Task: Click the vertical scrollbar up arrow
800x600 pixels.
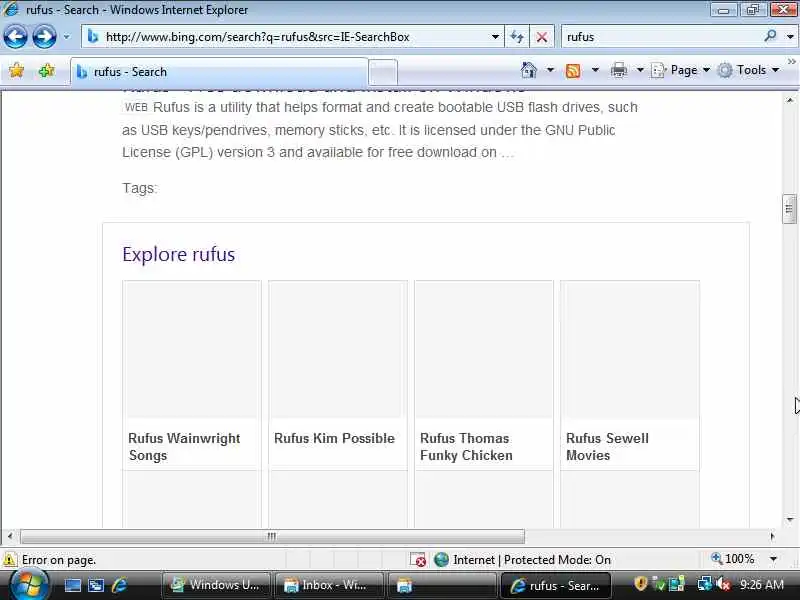Action: click(x=790, y=100)
